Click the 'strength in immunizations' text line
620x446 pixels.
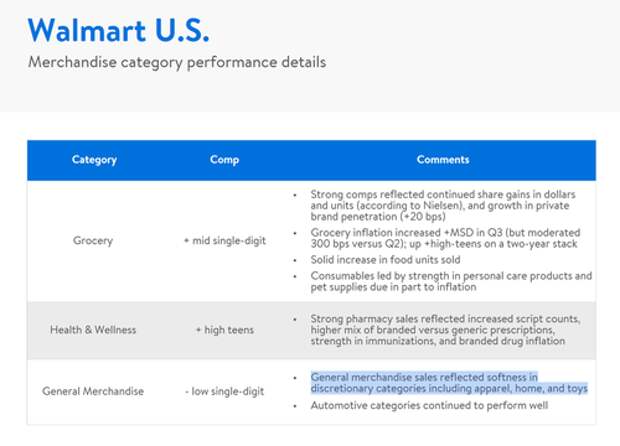(437, 341)
